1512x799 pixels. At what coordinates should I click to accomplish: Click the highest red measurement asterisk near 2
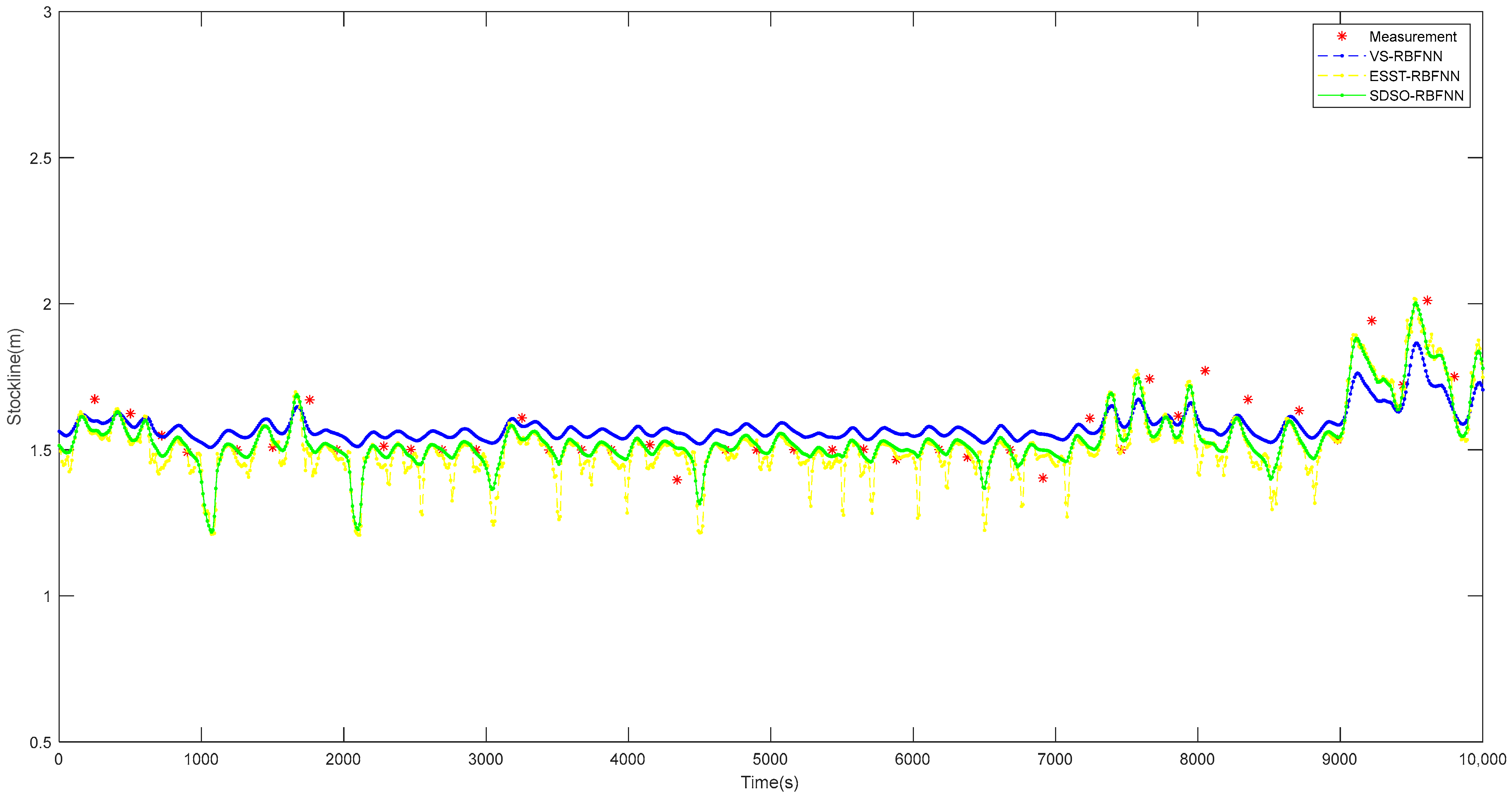(x=1427, y=301)
